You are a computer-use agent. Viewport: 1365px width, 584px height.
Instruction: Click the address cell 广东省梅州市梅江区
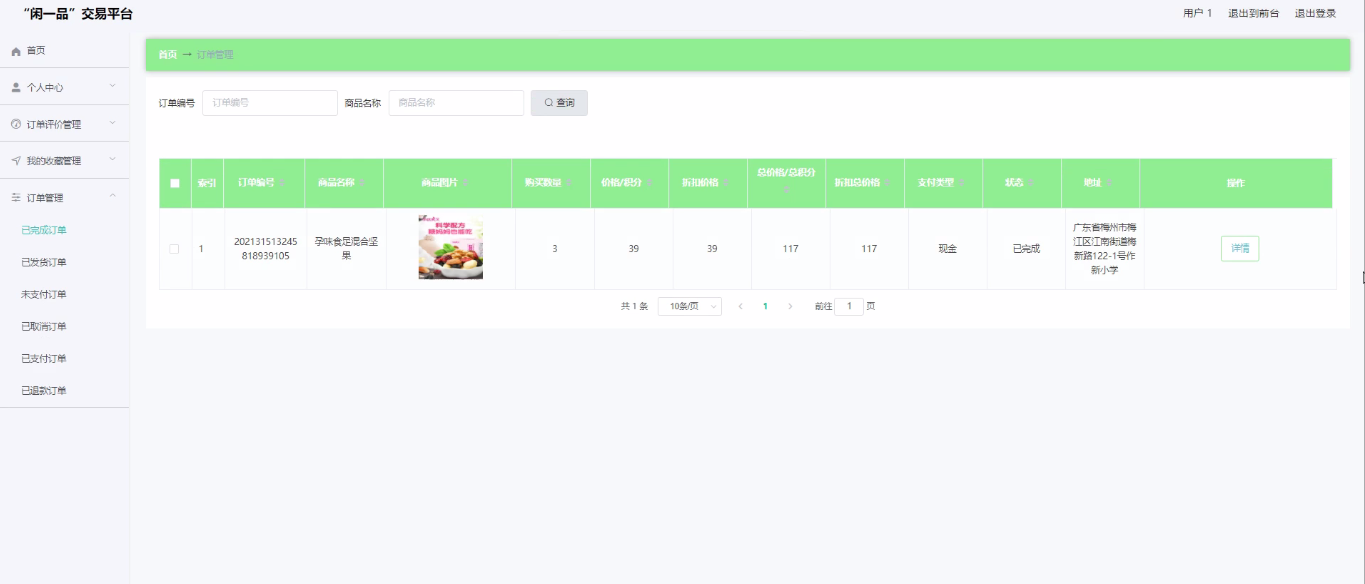point(1104,249)
